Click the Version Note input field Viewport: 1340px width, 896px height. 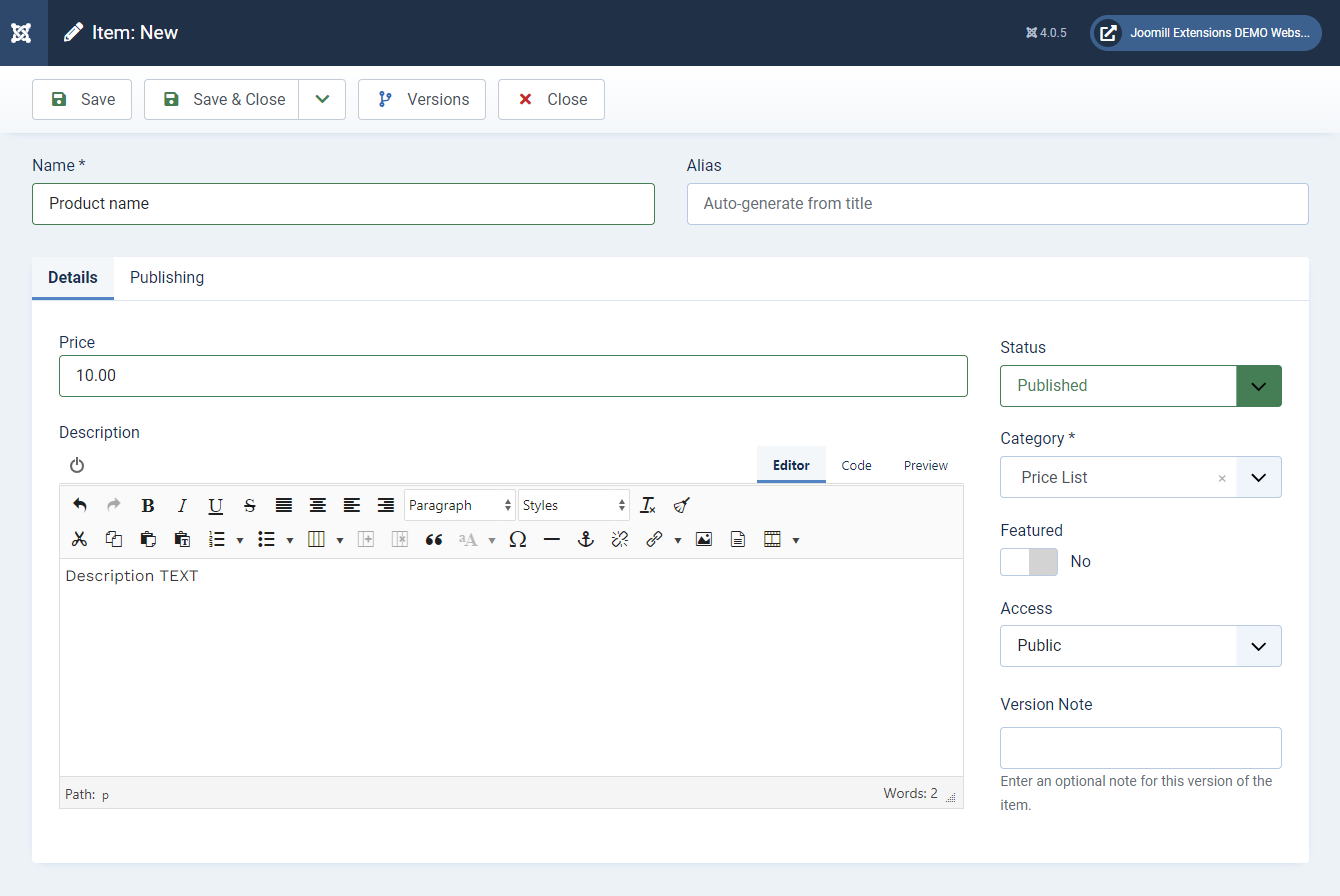(1140, 748)
